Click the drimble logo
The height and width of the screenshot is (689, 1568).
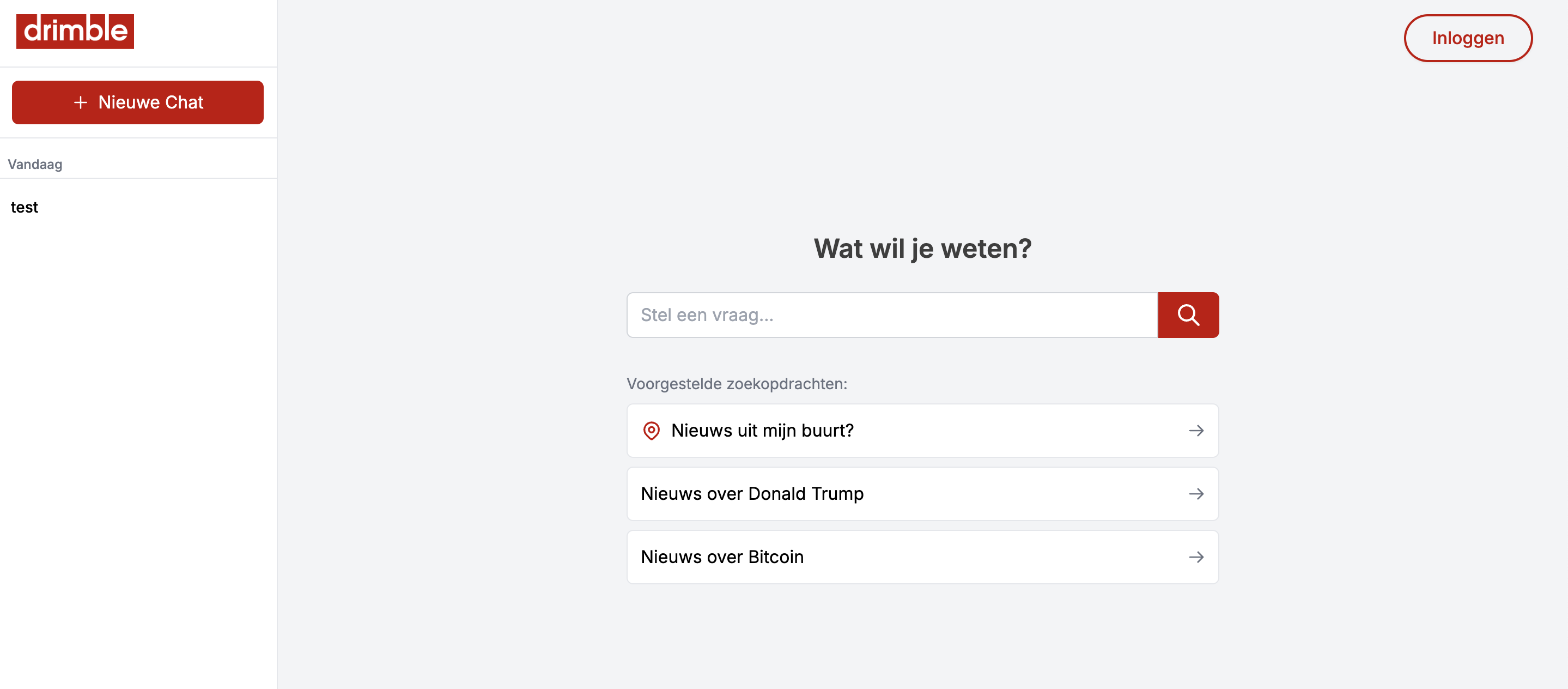pyautogui.click(x=75, y=31)
